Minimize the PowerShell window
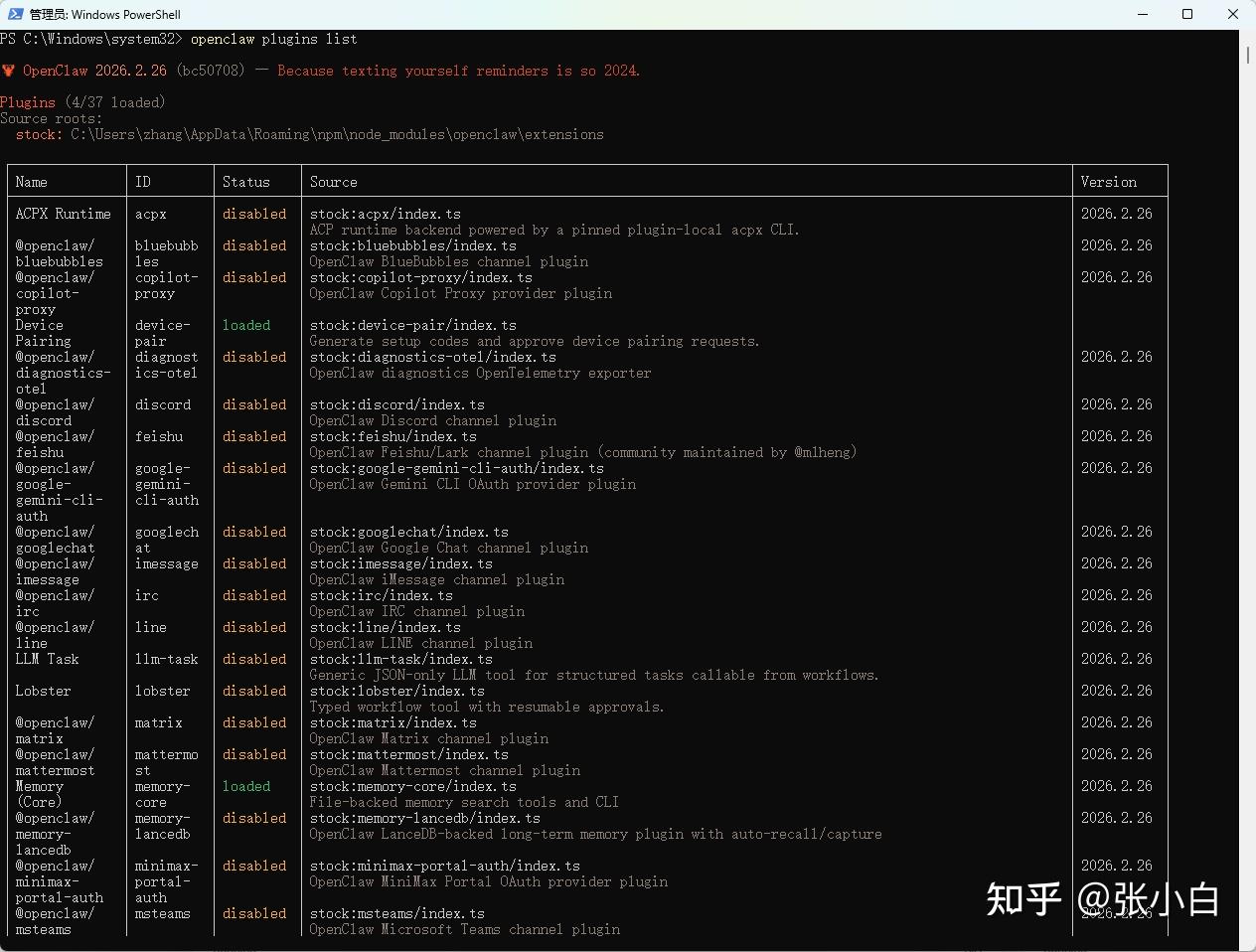The height and width of the screenshot is (952, 1256). pos(1142,14)
